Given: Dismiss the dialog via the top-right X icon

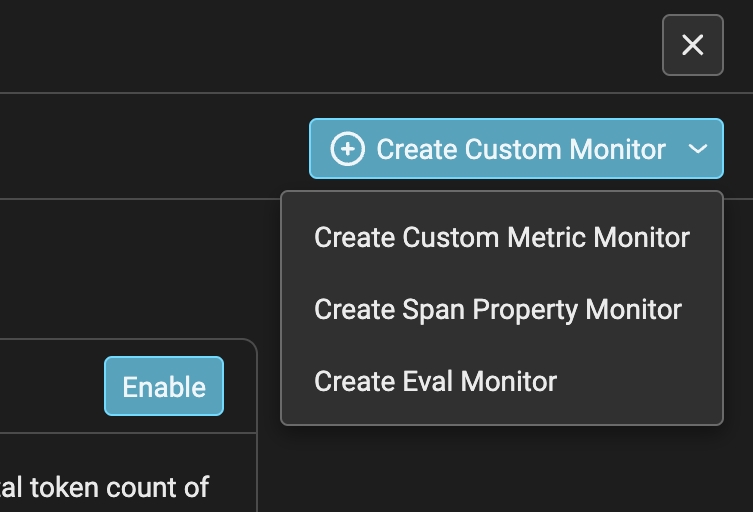Looking at the screenshot, I should (x=692, y=45).
